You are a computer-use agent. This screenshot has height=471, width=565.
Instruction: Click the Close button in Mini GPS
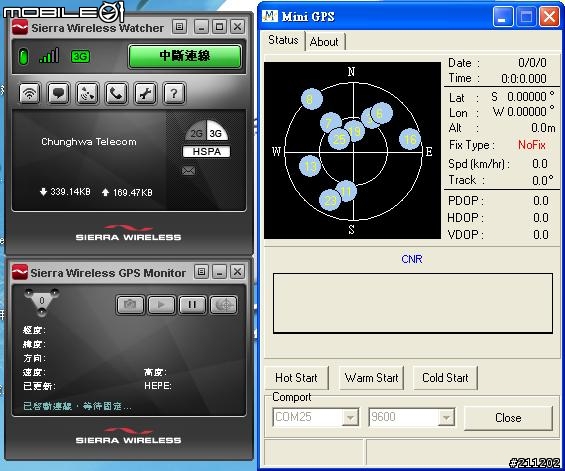point(508,418)
